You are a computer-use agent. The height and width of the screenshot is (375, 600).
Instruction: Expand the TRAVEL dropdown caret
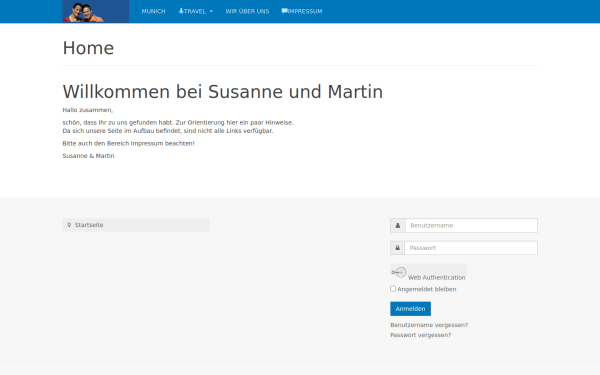point(211,11)
